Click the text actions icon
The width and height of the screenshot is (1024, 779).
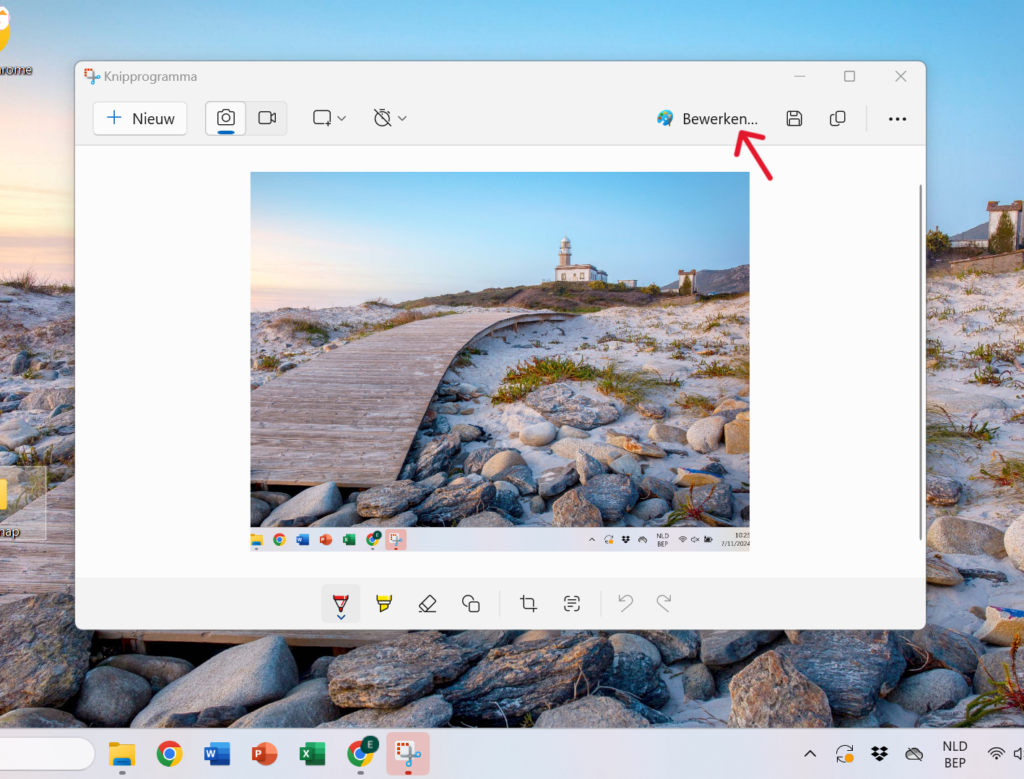click(x=571, y=603)
